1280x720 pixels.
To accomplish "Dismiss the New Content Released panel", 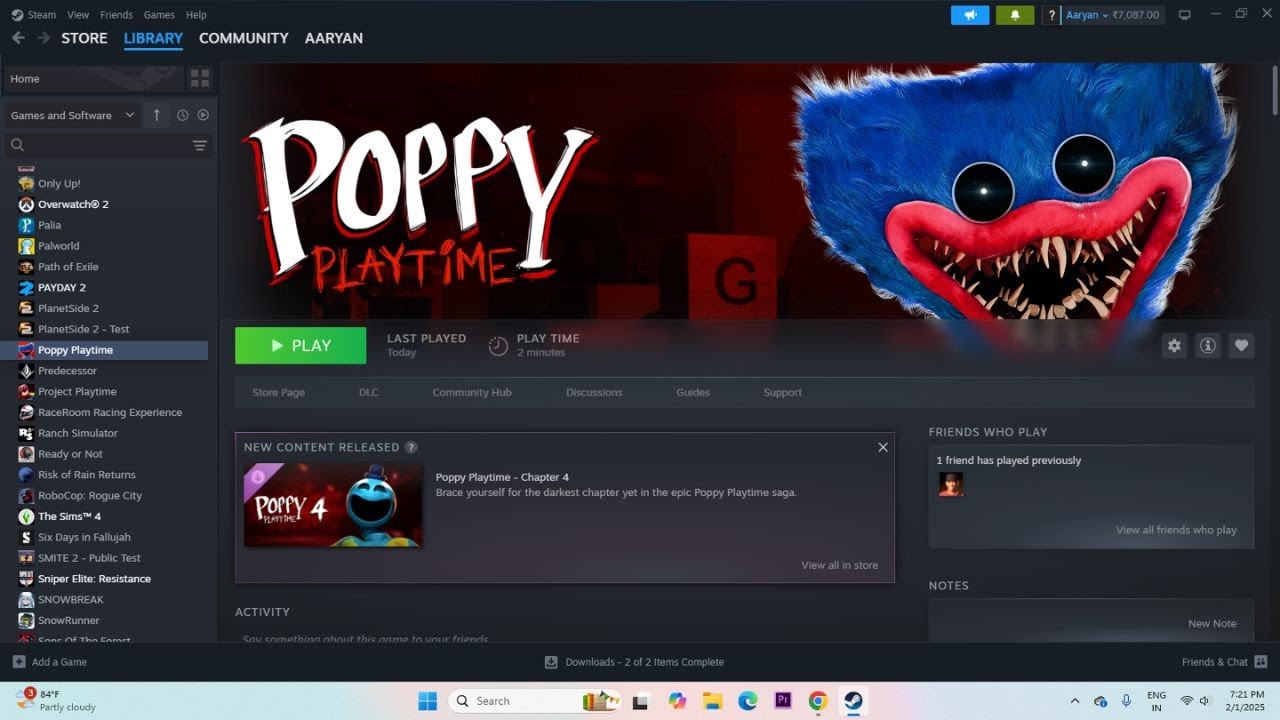I will (883, 447).
